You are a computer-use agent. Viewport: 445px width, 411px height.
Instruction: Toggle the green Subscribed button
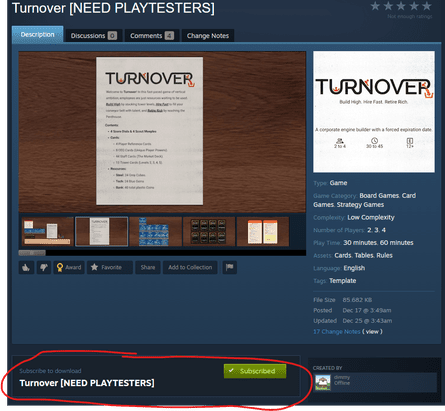[x=255, y=371]
